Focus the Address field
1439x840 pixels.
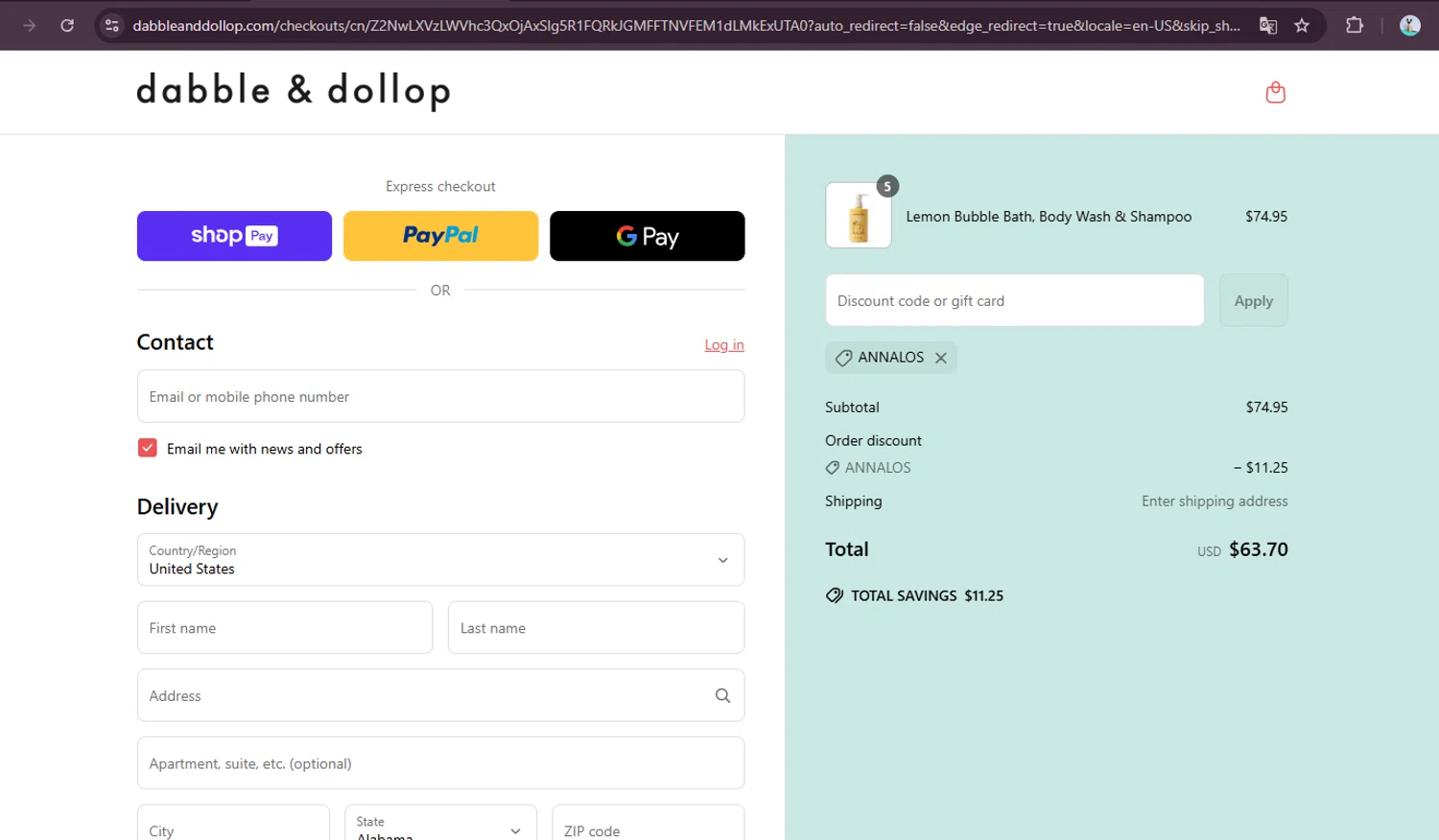[440, 695]
